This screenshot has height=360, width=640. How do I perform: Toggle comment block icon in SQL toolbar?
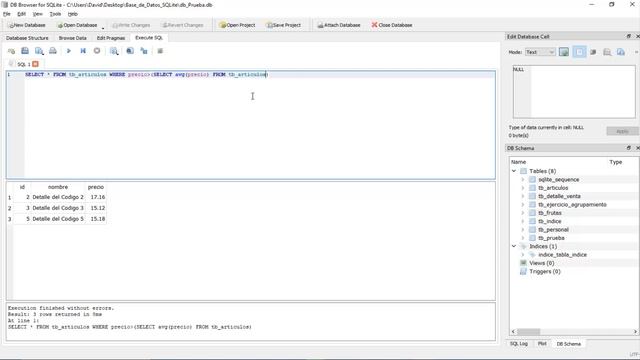click(160, 51)
